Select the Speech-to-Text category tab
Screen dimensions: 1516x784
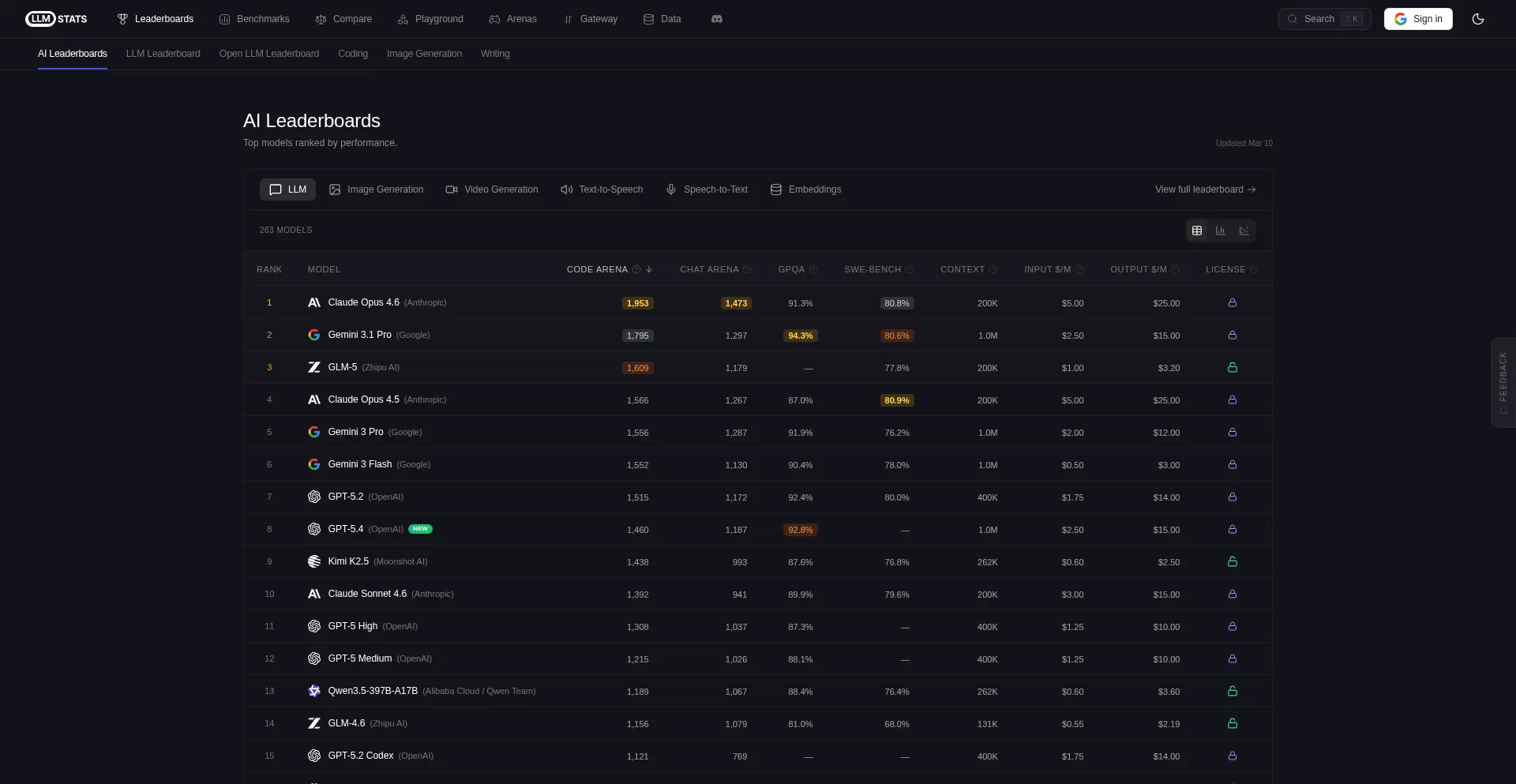tap(707, 189)
